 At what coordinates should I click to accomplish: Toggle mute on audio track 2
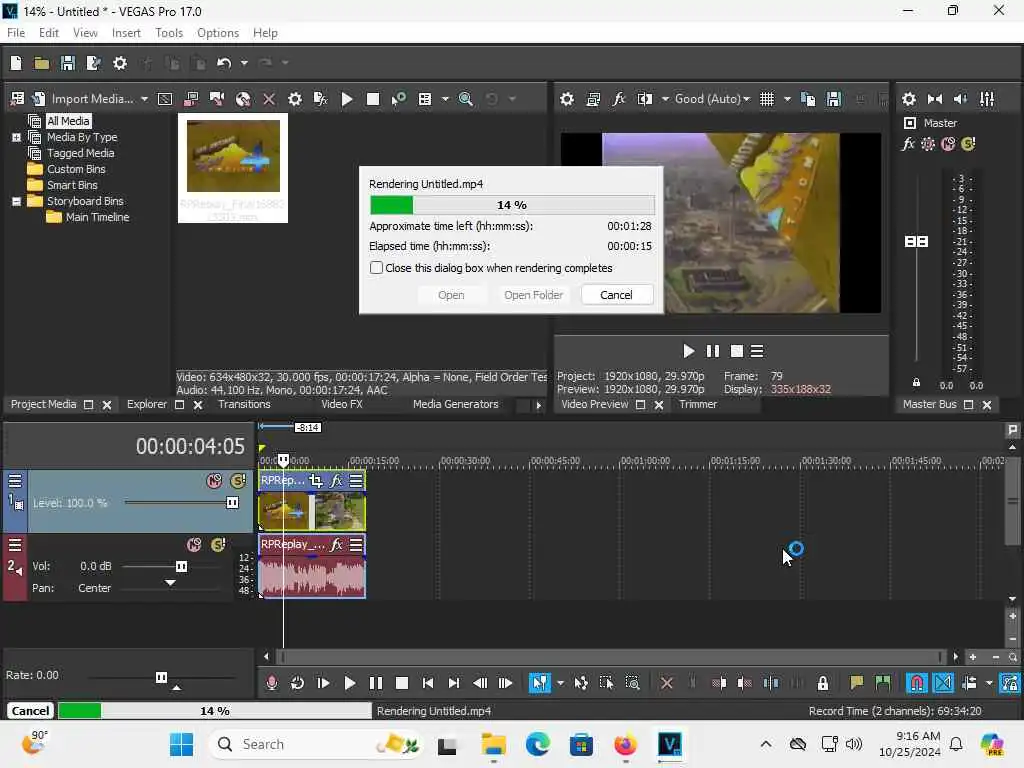click(x=194, y=545)
